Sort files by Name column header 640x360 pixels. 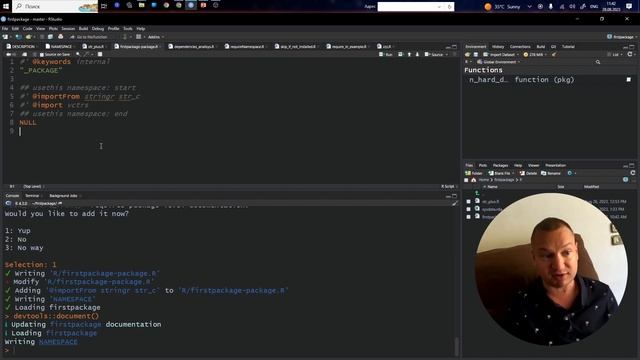(x=492, y=187)
